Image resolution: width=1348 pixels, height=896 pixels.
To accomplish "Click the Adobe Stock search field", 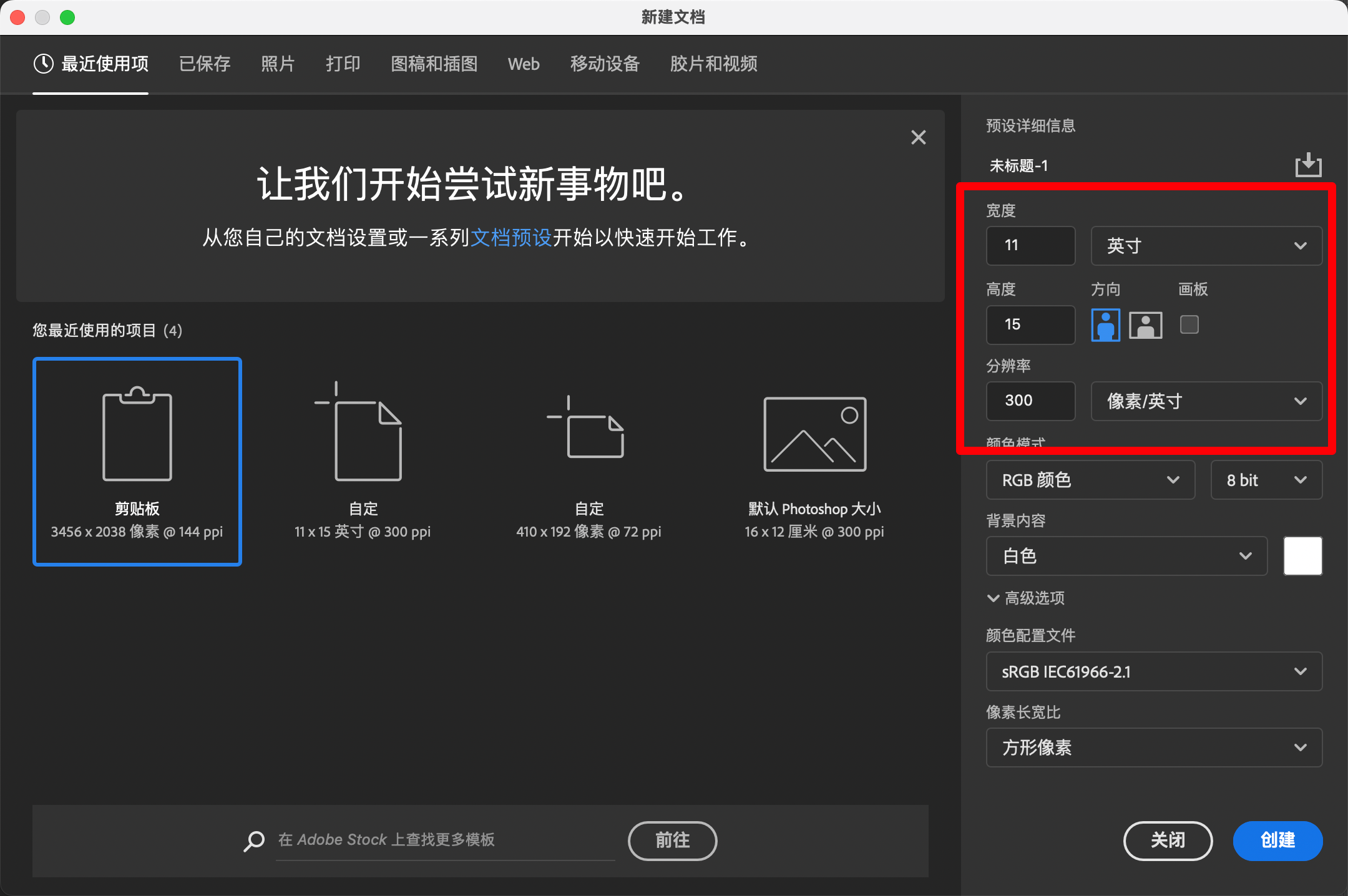I will point(446,840).
